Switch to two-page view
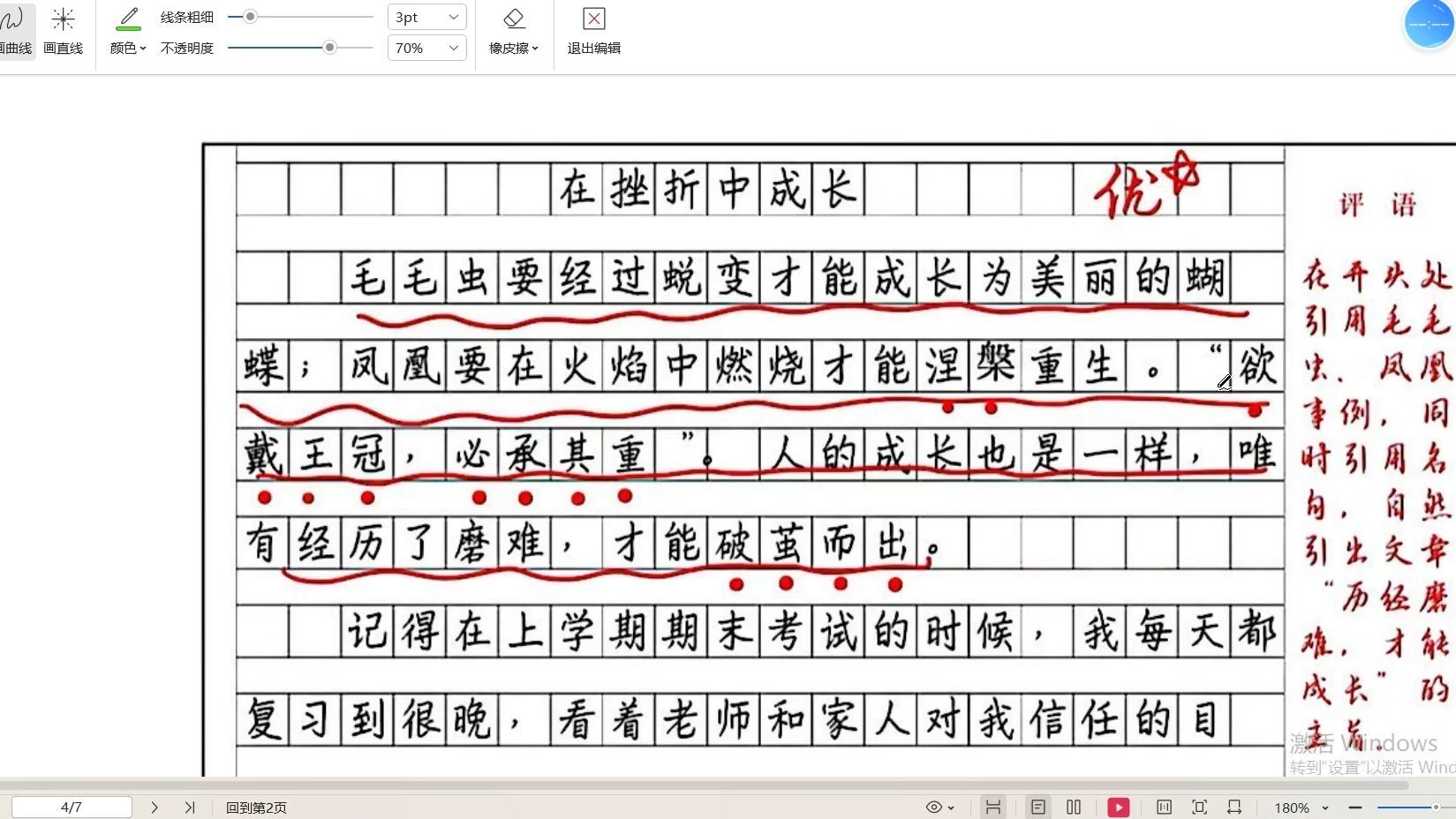 (1074, 807)
